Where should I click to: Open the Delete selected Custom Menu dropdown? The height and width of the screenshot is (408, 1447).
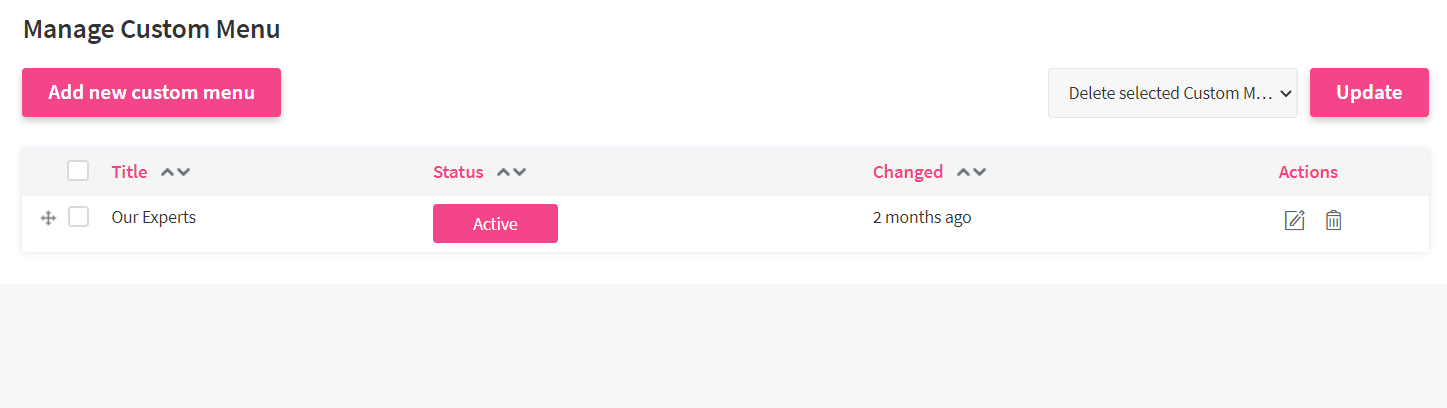(x=1172, y=93)
